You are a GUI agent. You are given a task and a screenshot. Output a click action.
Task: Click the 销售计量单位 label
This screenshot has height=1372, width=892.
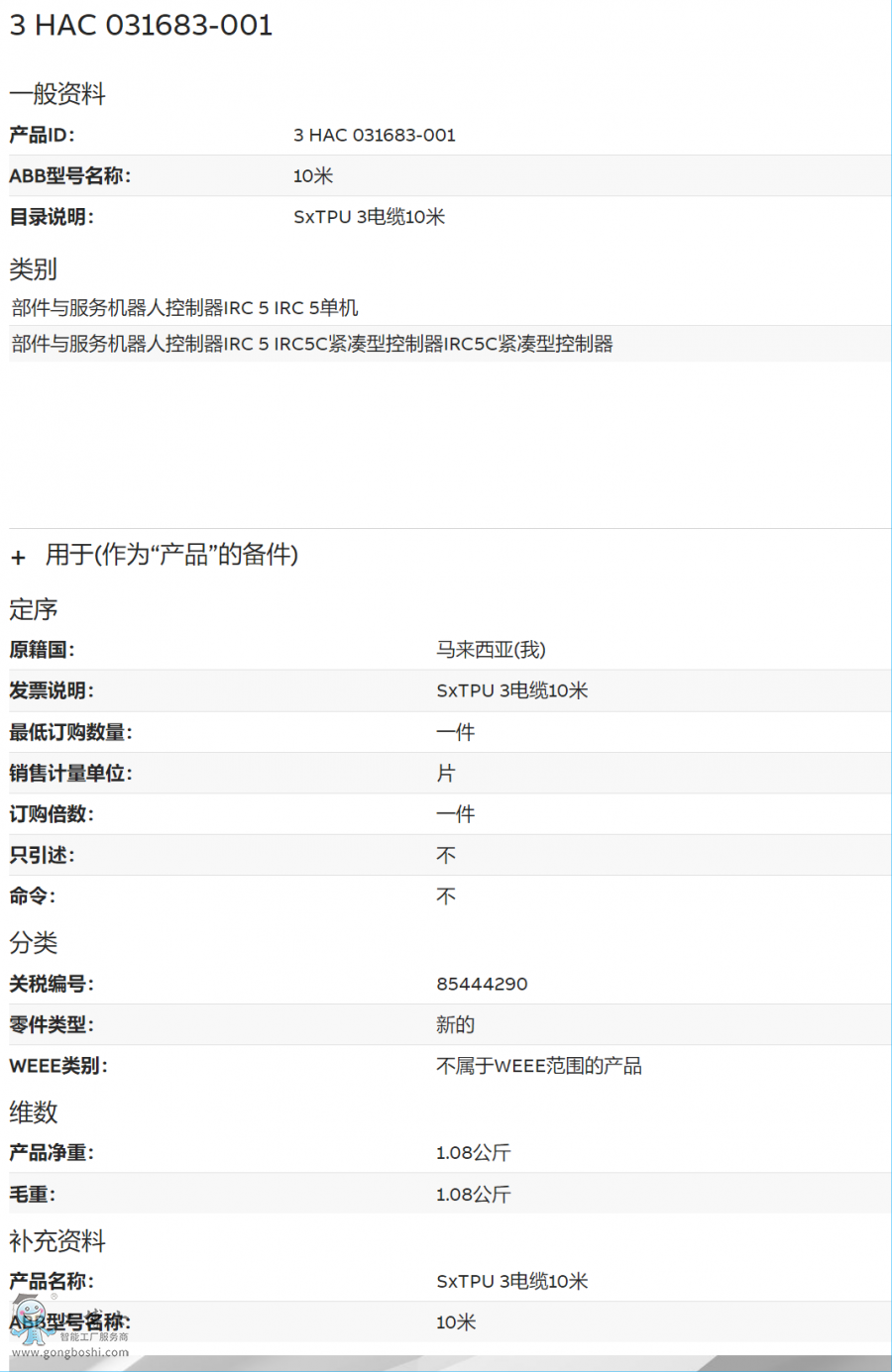70,773
